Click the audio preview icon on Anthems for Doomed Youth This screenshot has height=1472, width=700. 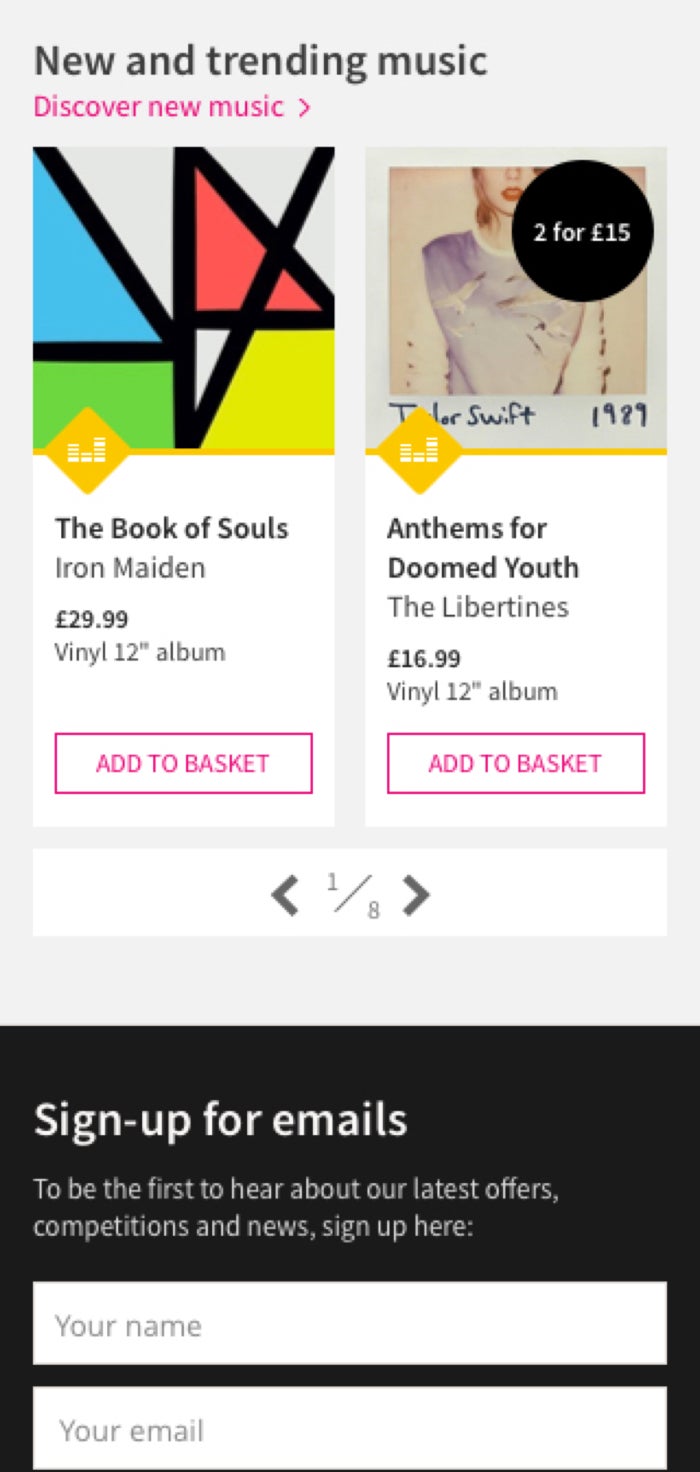pyautogui.click(x=419, y=452)
